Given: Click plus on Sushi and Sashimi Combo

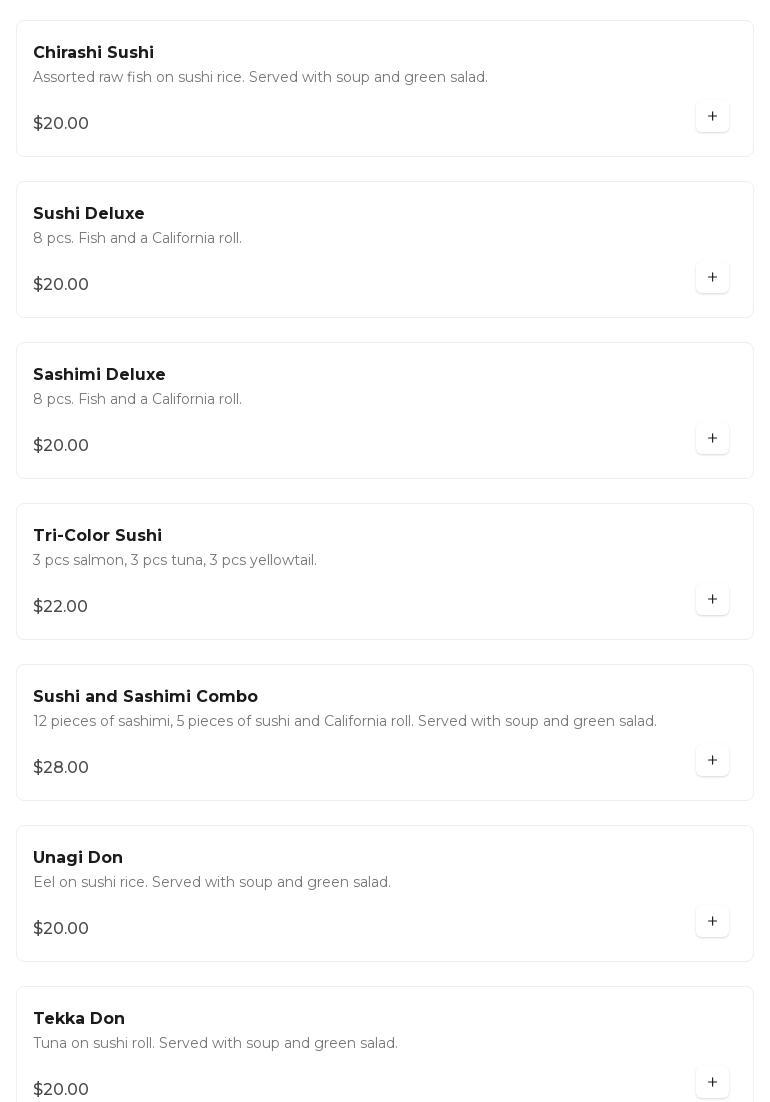Looking at the screenshot, I should tap(712, 761).
